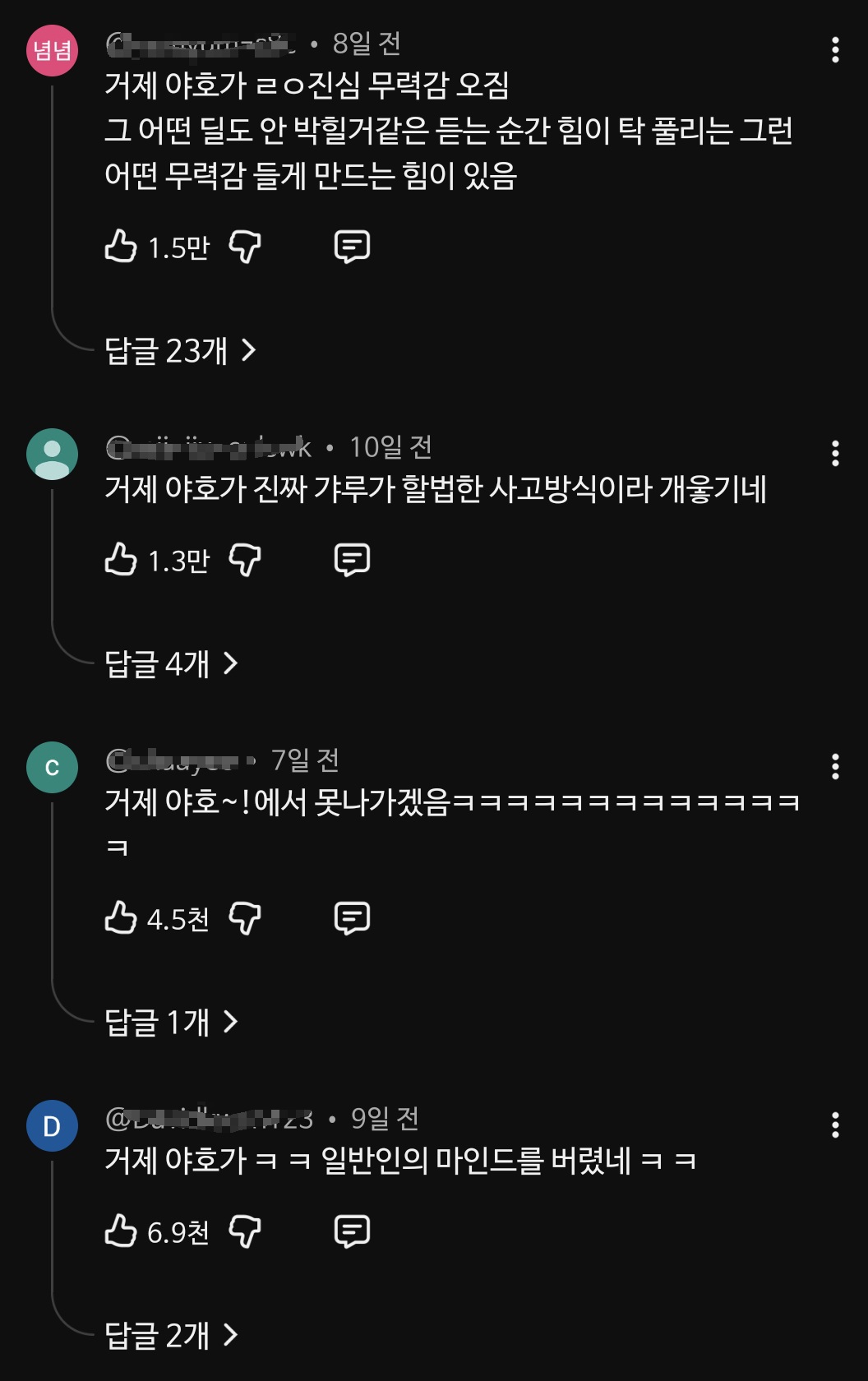Reply icon on the 4.5천 likes comment
The width and height of the screenshot is (868, 1381).
pyautogui.click(x=352, y=918)
